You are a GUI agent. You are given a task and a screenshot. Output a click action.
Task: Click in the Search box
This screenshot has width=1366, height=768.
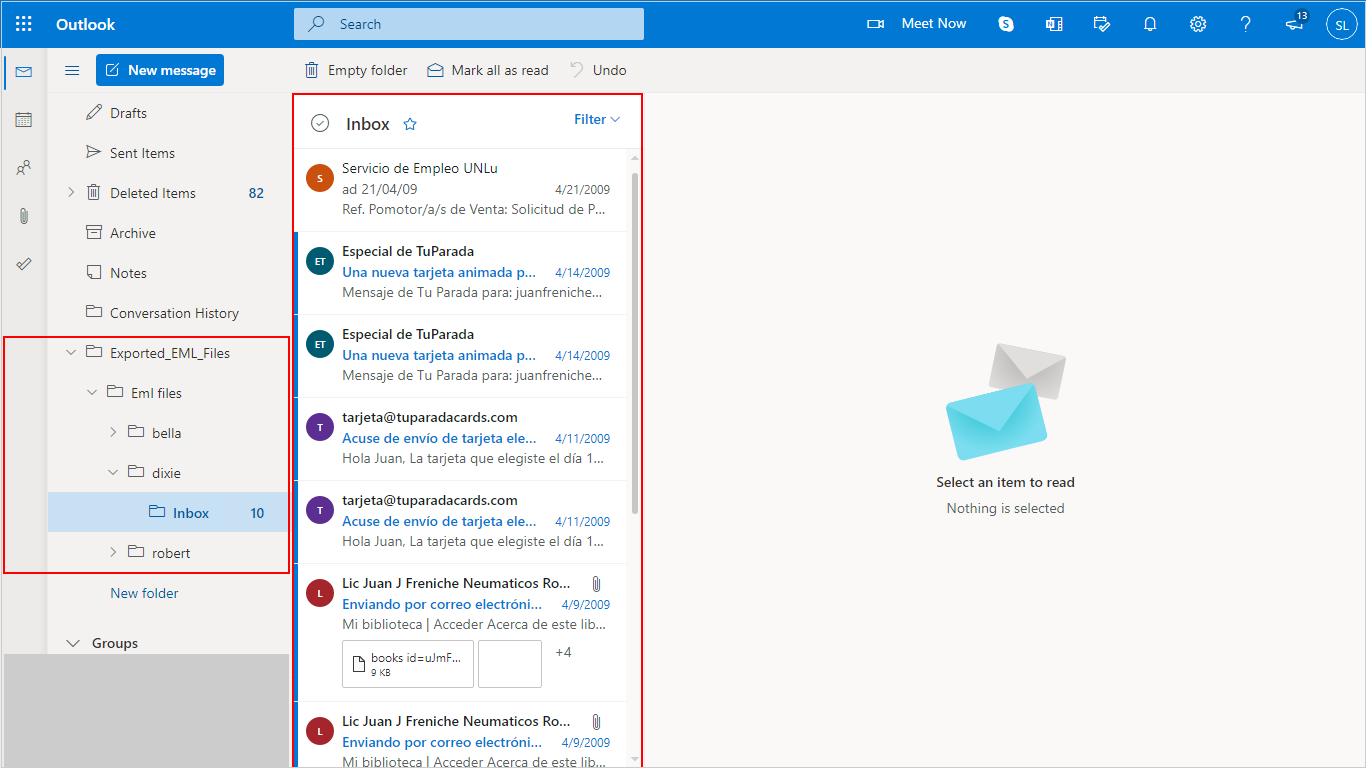tap(469, 24)
